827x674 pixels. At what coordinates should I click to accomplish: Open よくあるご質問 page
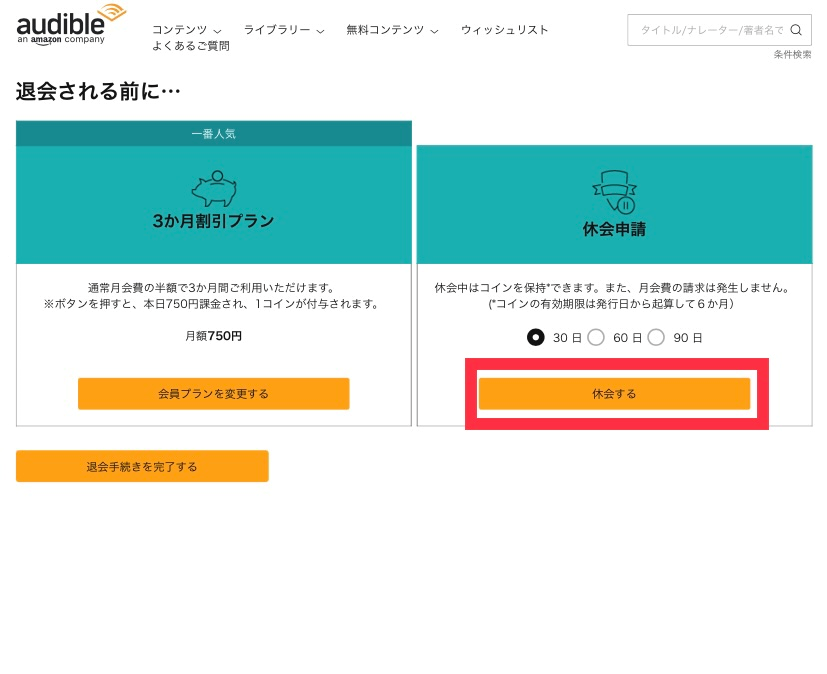pyautogui.click(x=191, y=46)
